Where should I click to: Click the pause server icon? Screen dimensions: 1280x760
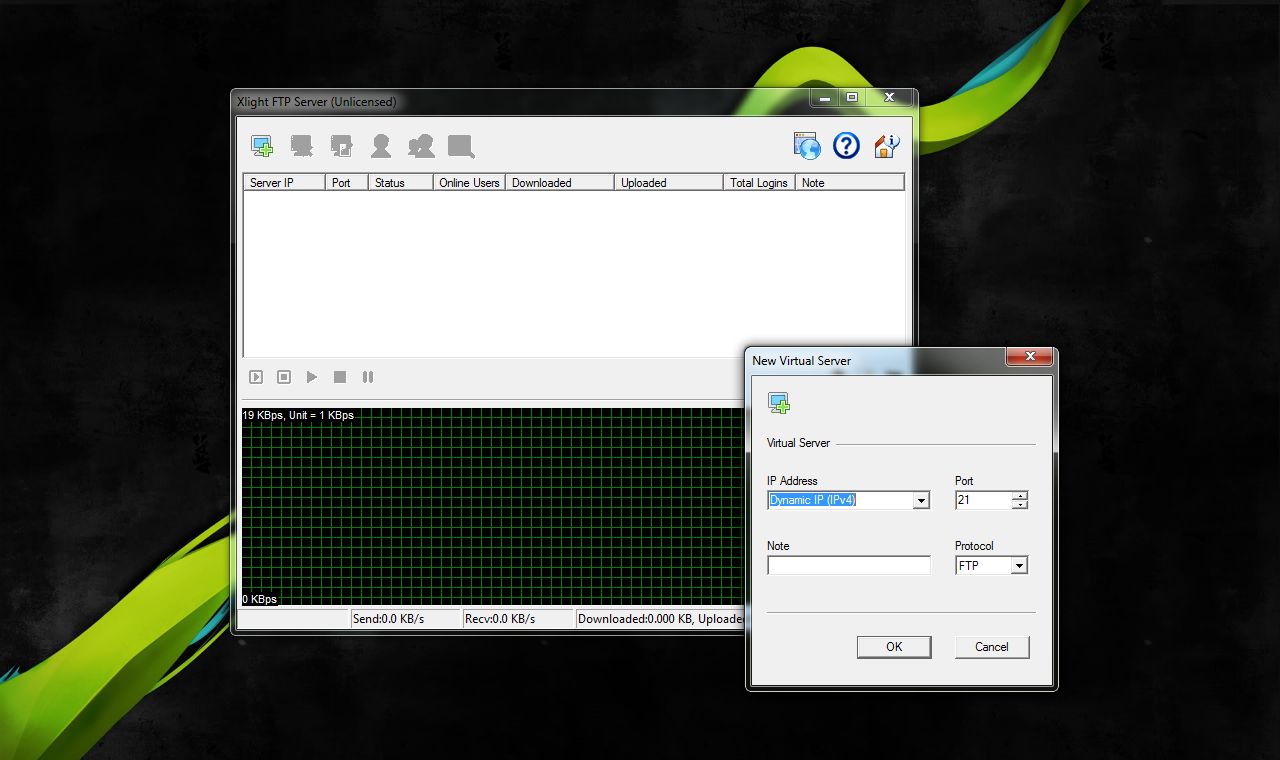point(368,377)
